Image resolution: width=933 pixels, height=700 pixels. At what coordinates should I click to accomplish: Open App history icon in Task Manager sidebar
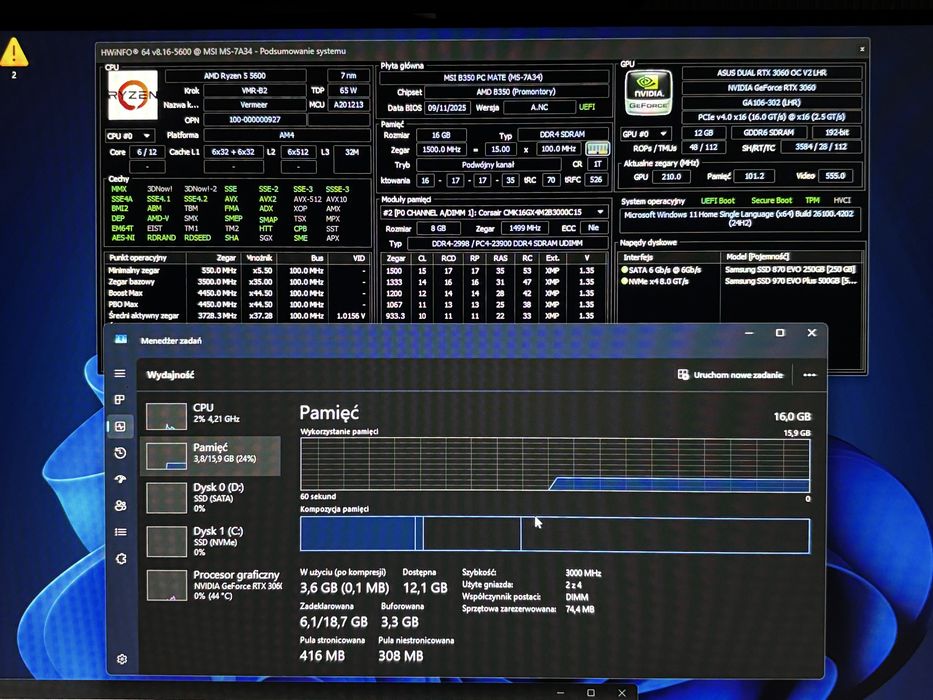(120, 453)
